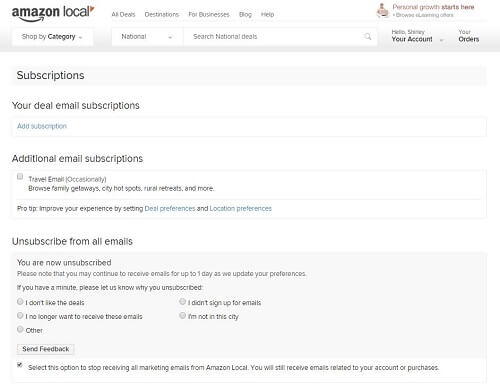Select 'I'm not in this city' option
This screenshot has height=389, width=500.
[182, 315]
